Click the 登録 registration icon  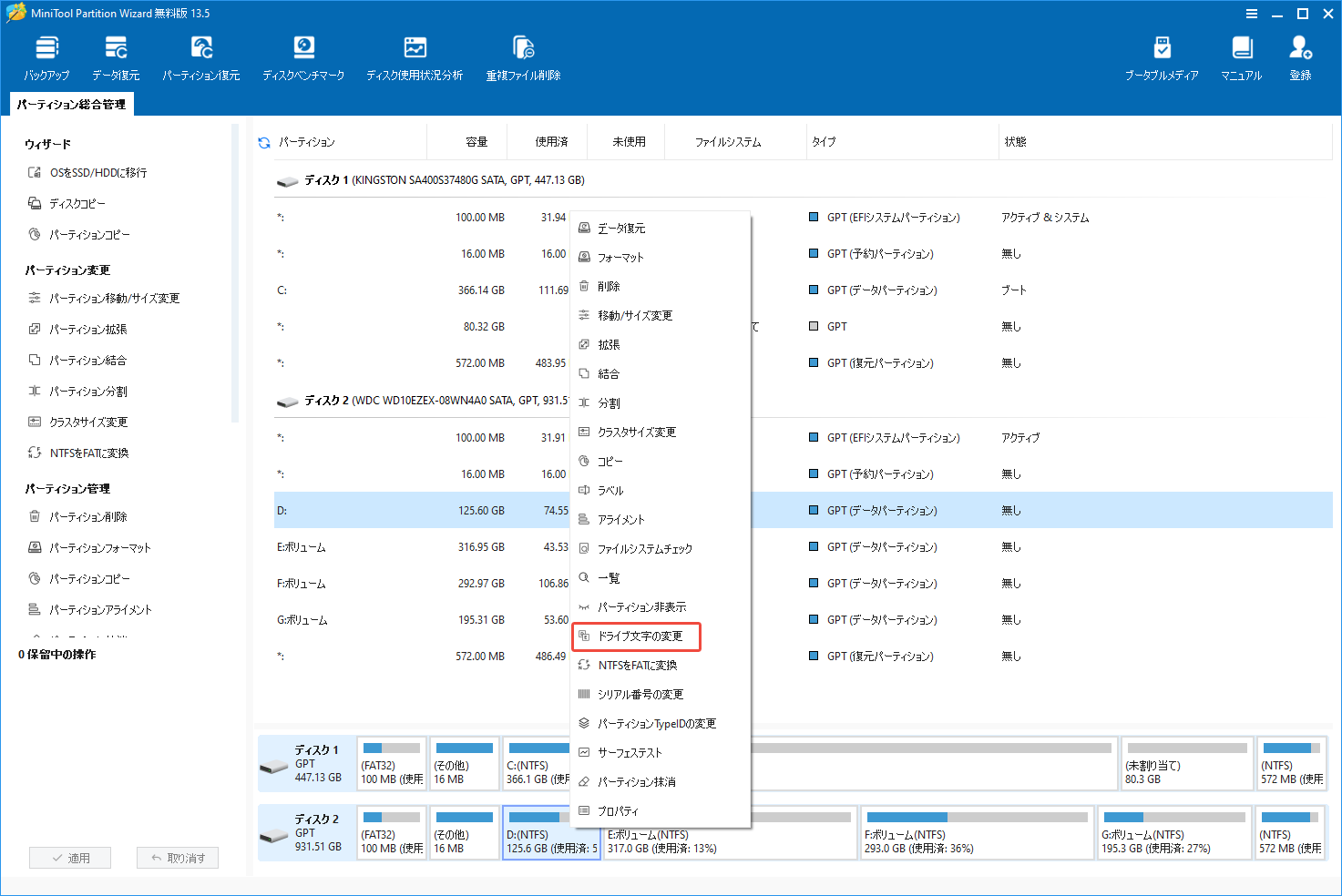point(1300,56)
